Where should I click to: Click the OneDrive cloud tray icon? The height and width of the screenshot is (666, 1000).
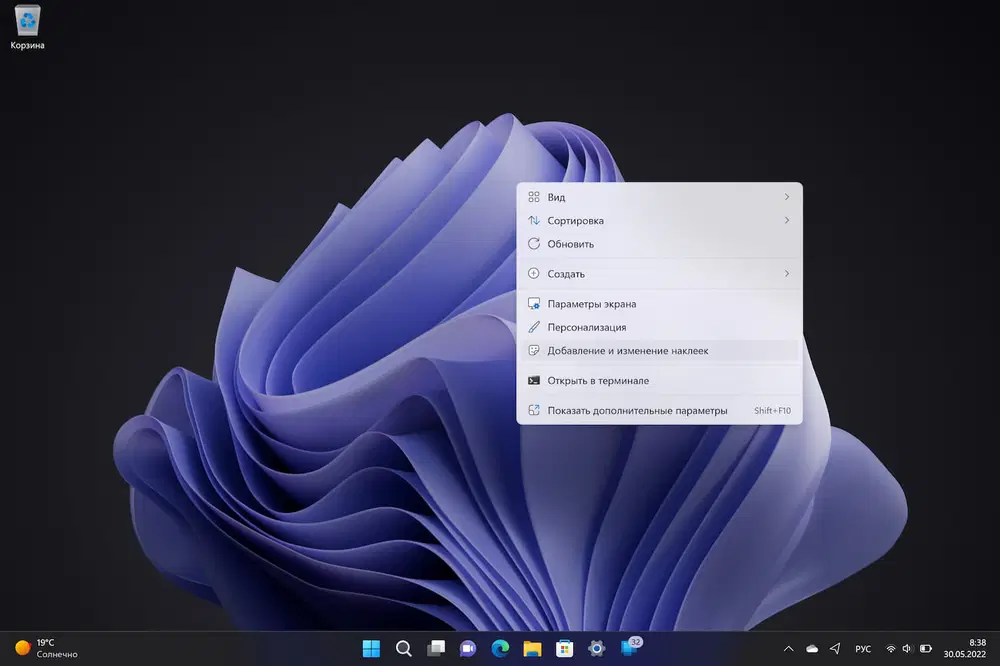tap(812, 649)
